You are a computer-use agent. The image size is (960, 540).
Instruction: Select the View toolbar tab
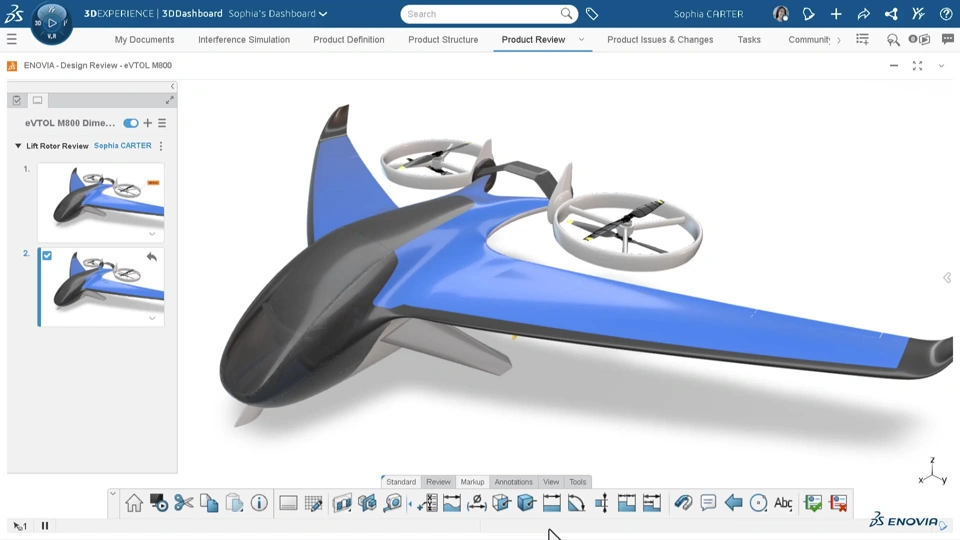(551, 482)
